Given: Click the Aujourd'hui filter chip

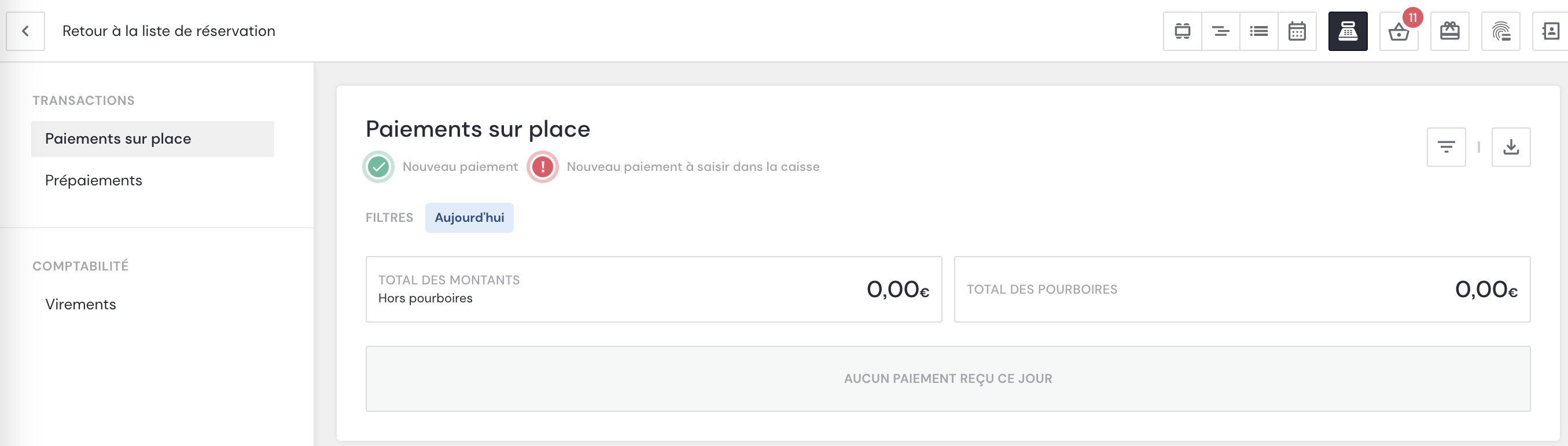Looking at the screenshot, I should [469, 218].
